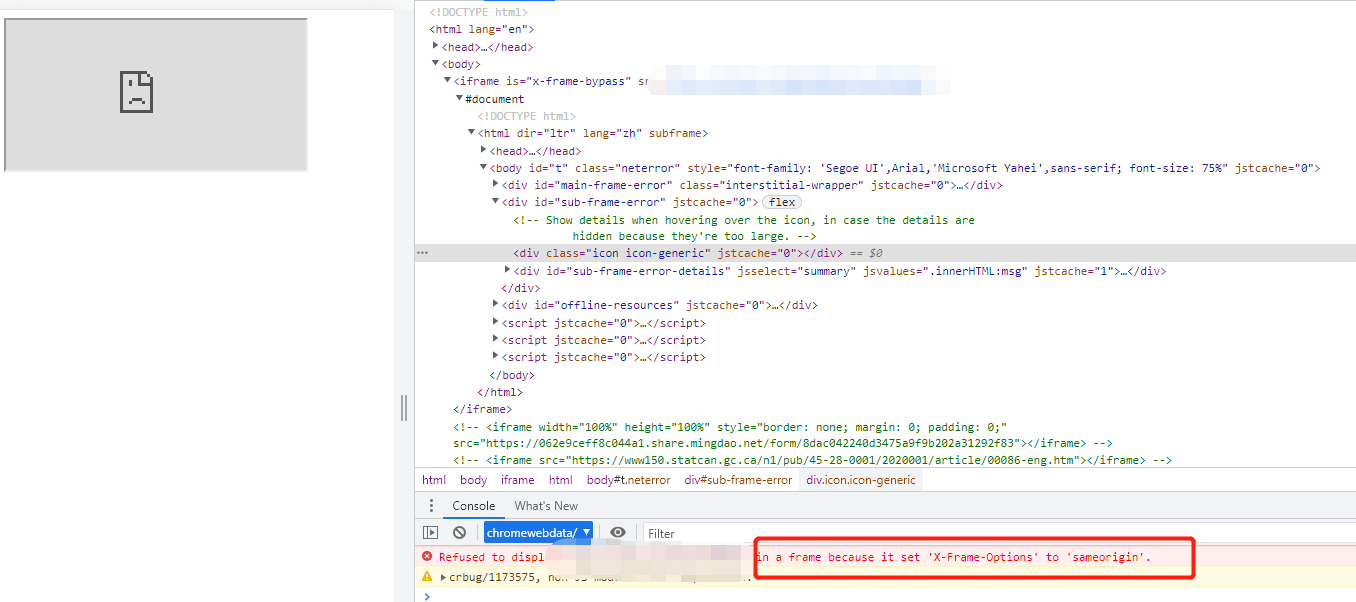Select div#sub-frame-error in the breadcrumb
1356x602 pixels.
(738, 480)
